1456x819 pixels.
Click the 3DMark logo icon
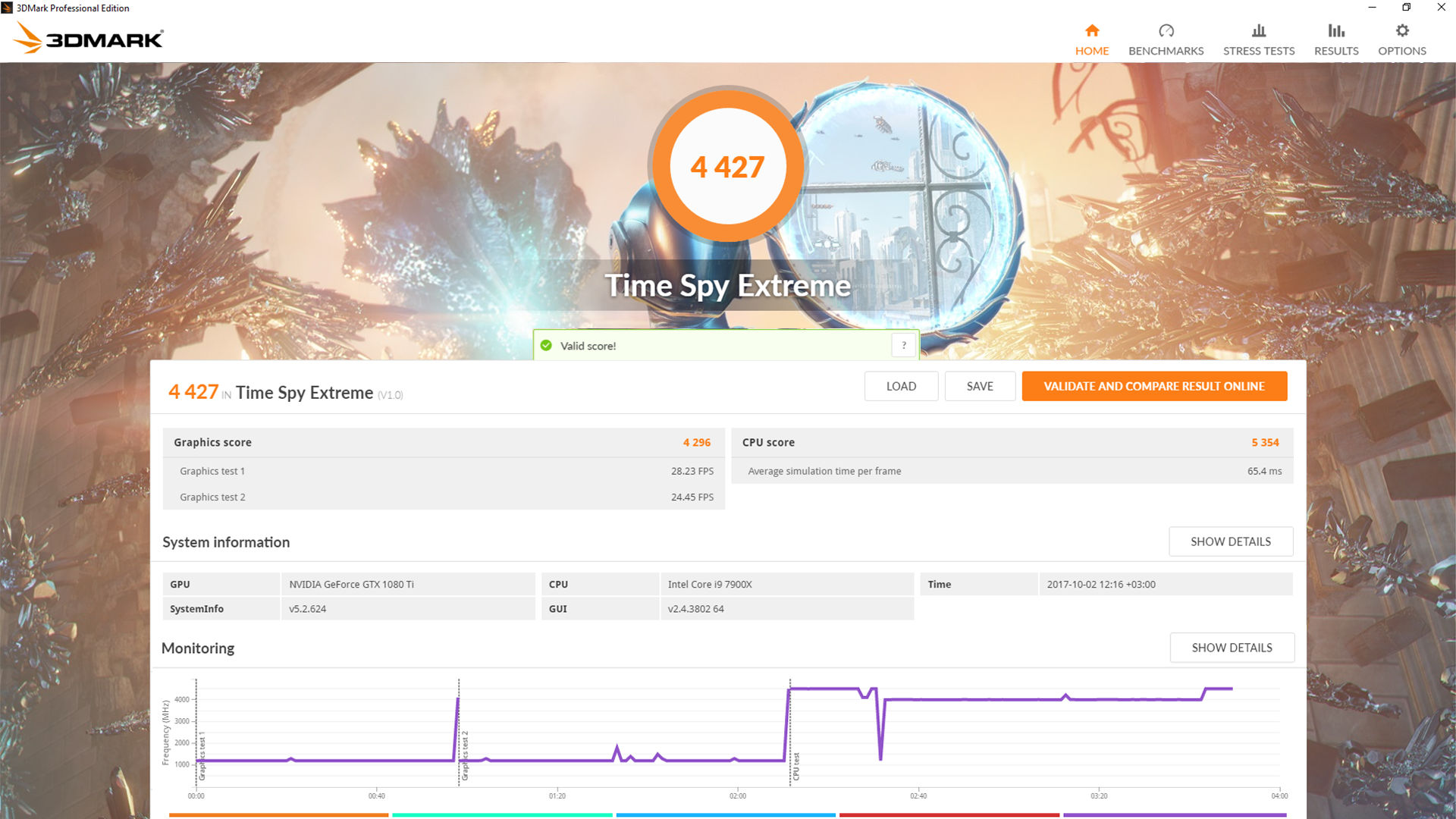click(32, 40)
